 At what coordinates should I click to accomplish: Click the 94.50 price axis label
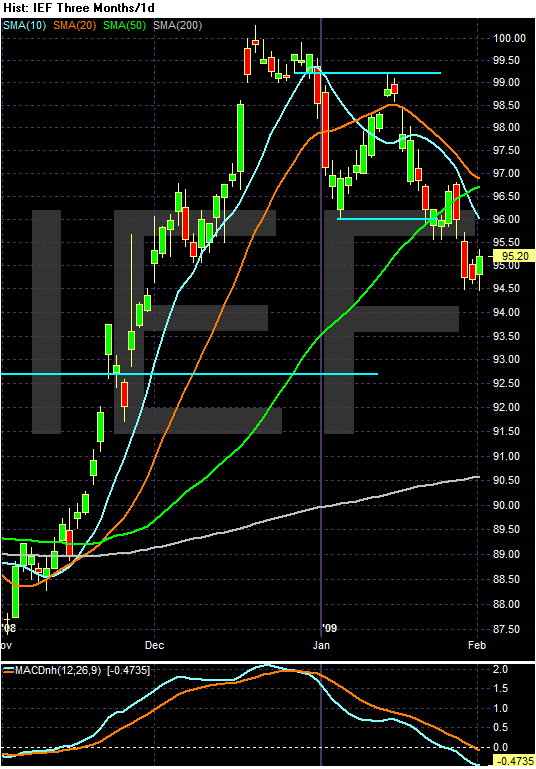[x=507, y=288]
